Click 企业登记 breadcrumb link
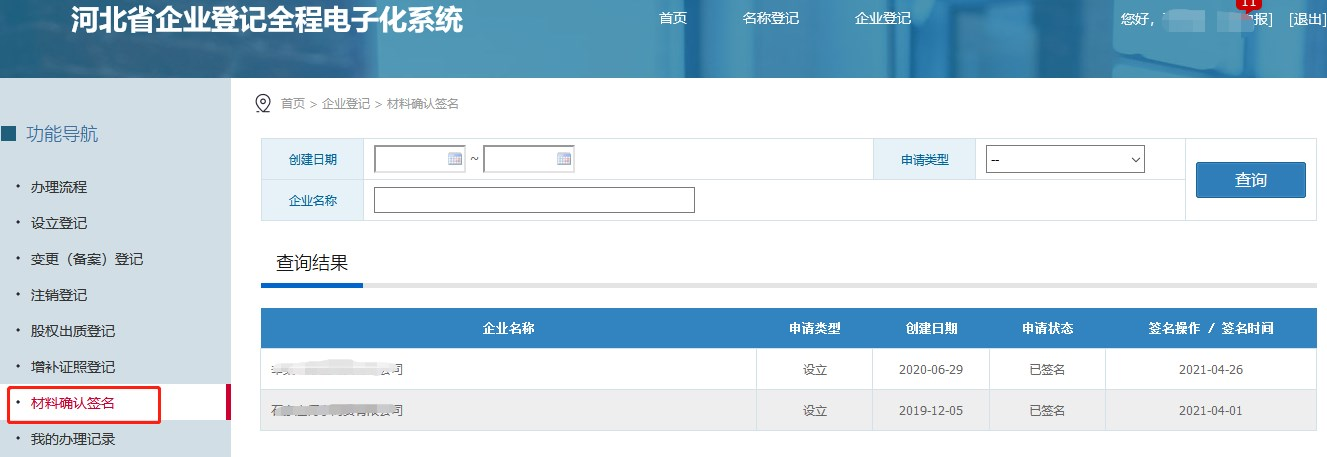1327x457 pixels. pyautogui.click(x=345, y=104)
